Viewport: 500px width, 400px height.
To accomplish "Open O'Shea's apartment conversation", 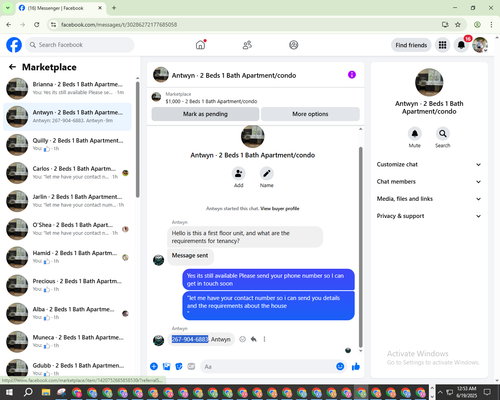I will (68, 229).
